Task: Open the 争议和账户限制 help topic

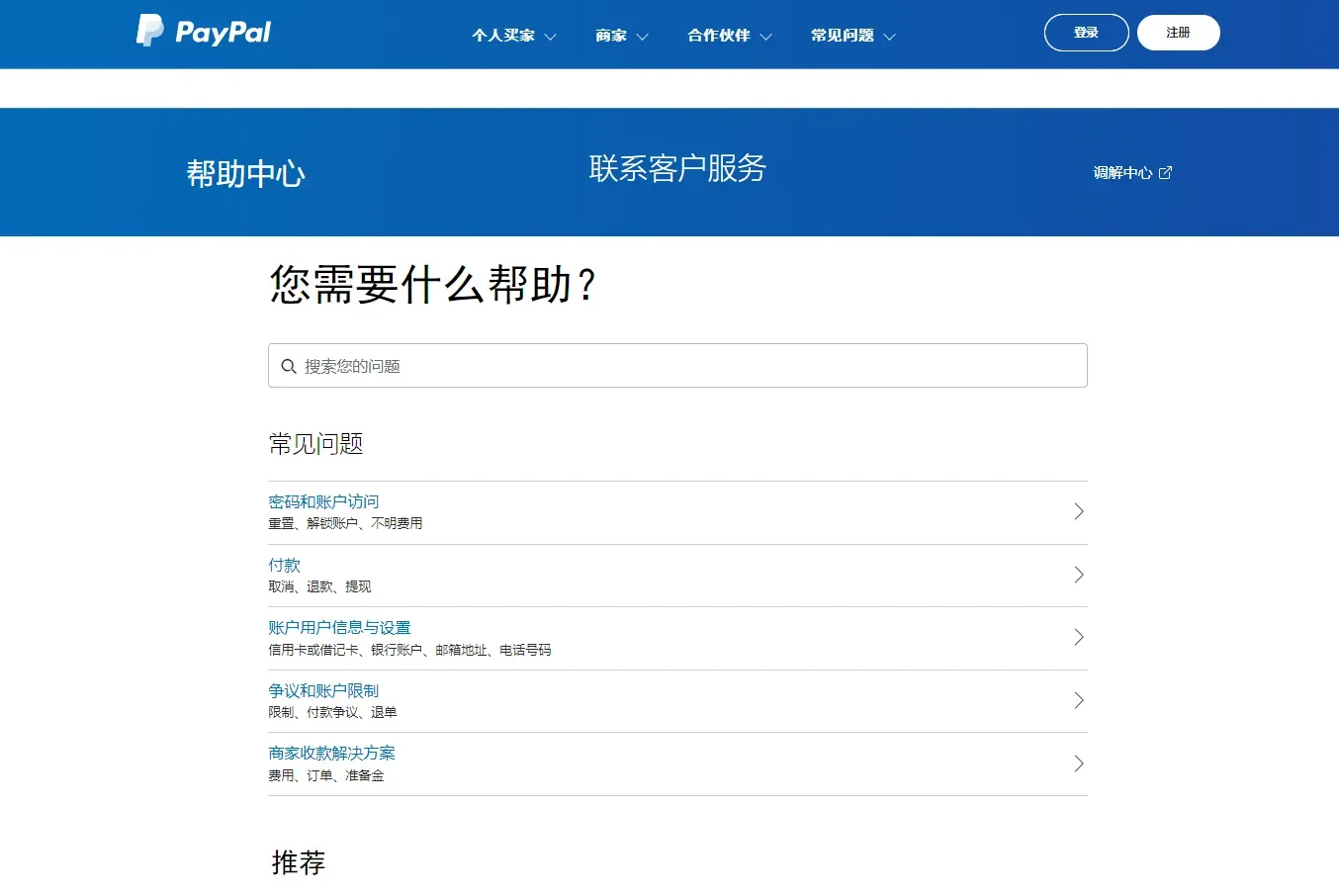Action: pyautogui.click(x=323, y=690)
